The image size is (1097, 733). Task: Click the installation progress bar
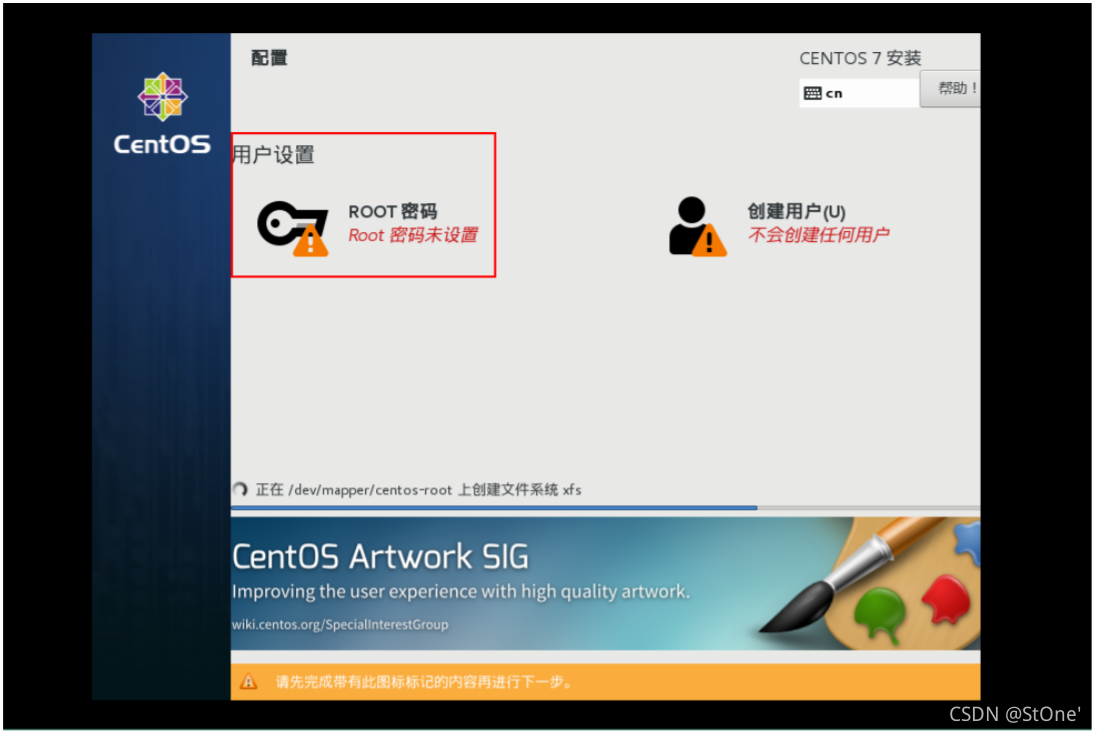click(x=605, y=507)
